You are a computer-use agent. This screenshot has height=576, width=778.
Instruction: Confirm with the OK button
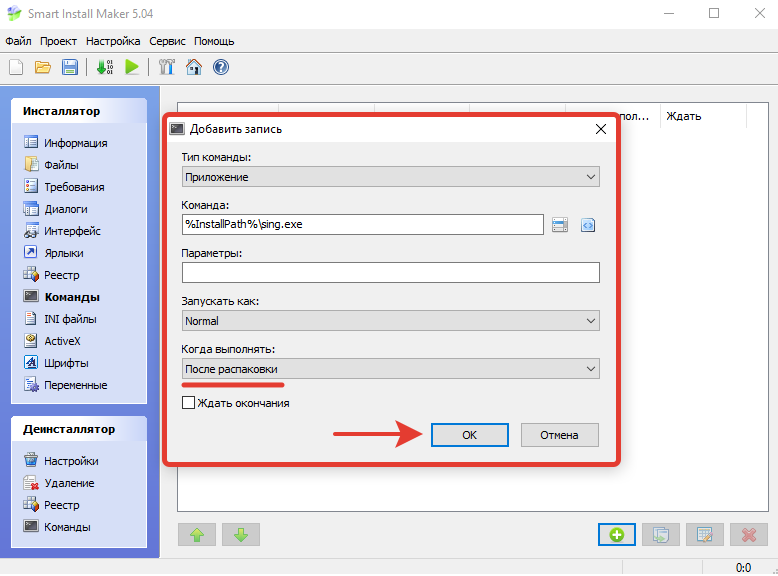click(x=469, y=435)
